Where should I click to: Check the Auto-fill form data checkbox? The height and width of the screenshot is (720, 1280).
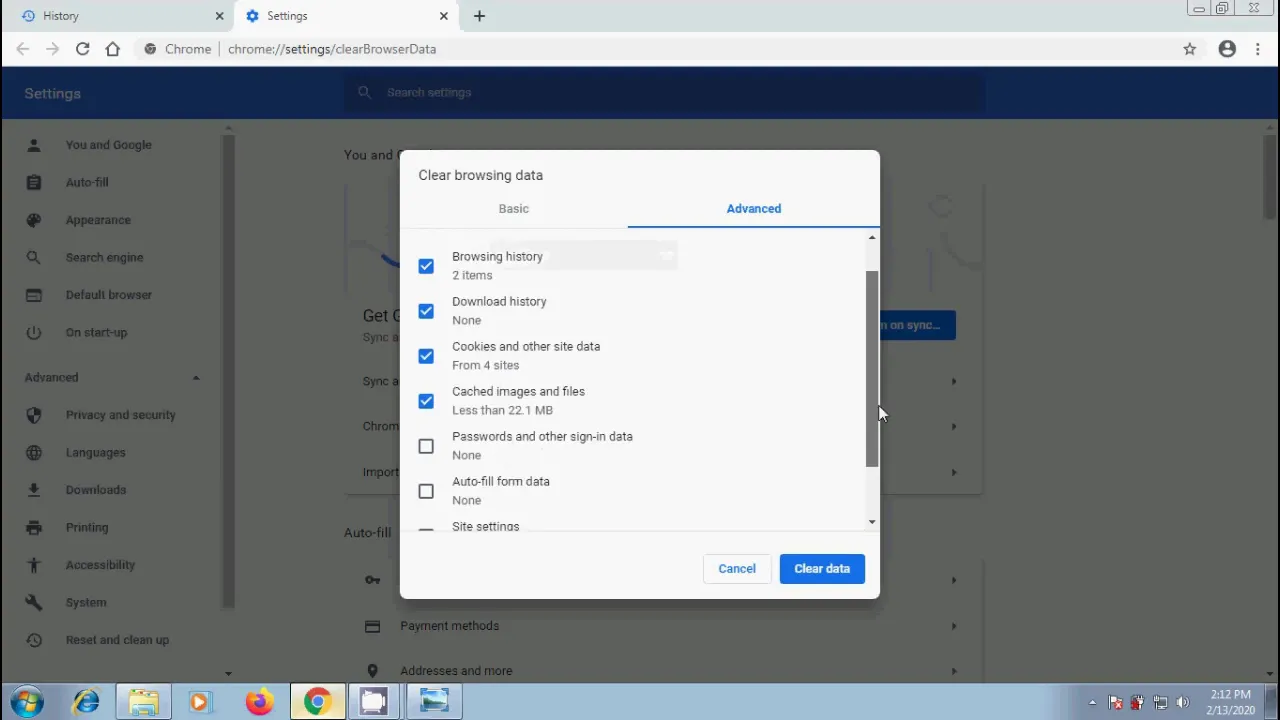tap(426, 491)
